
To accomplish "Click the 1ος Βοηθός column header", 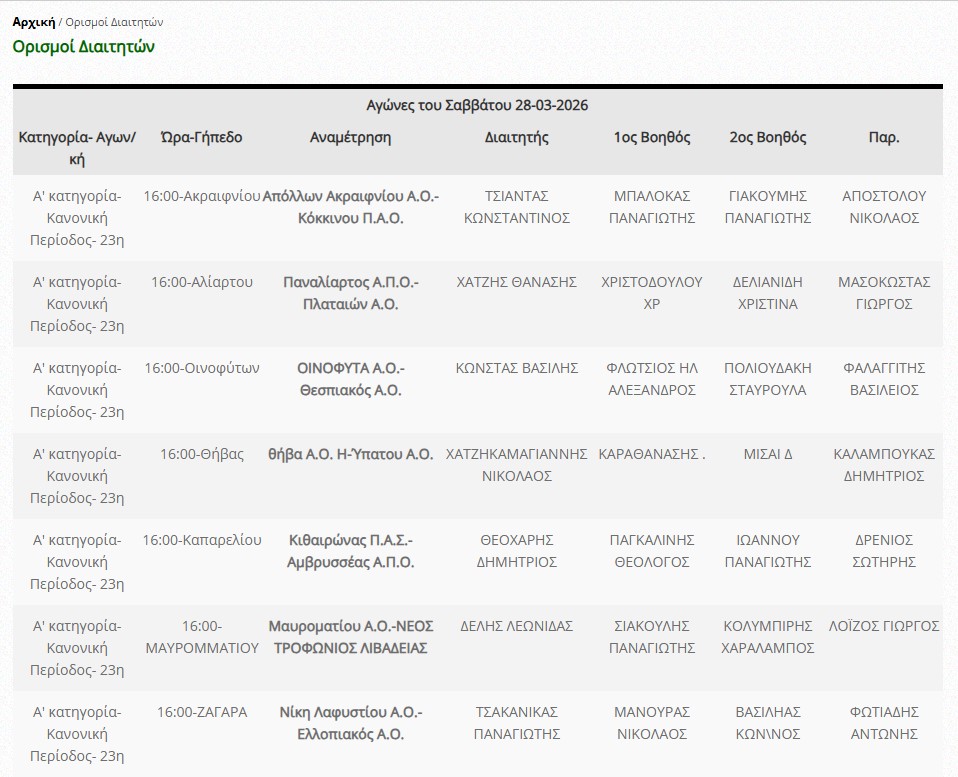I will 652,137.
